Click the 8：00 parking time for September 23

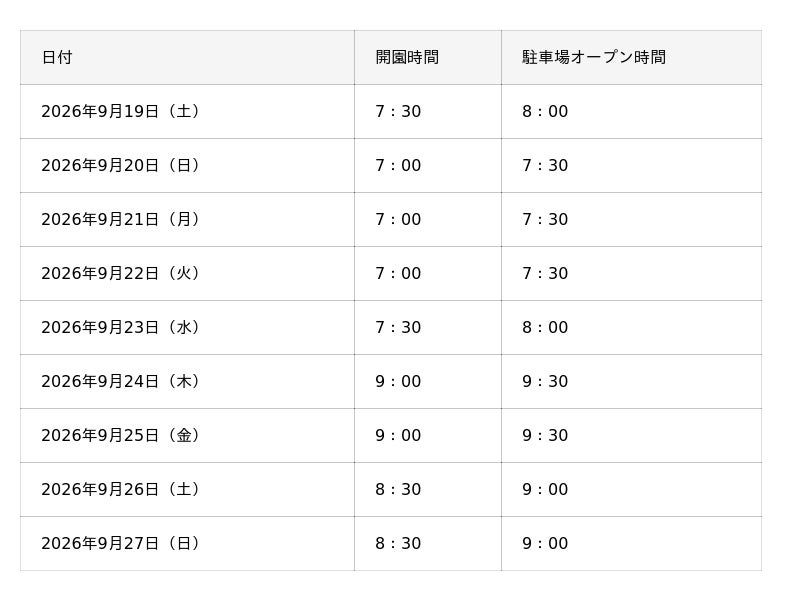click(x=545, y=328)
